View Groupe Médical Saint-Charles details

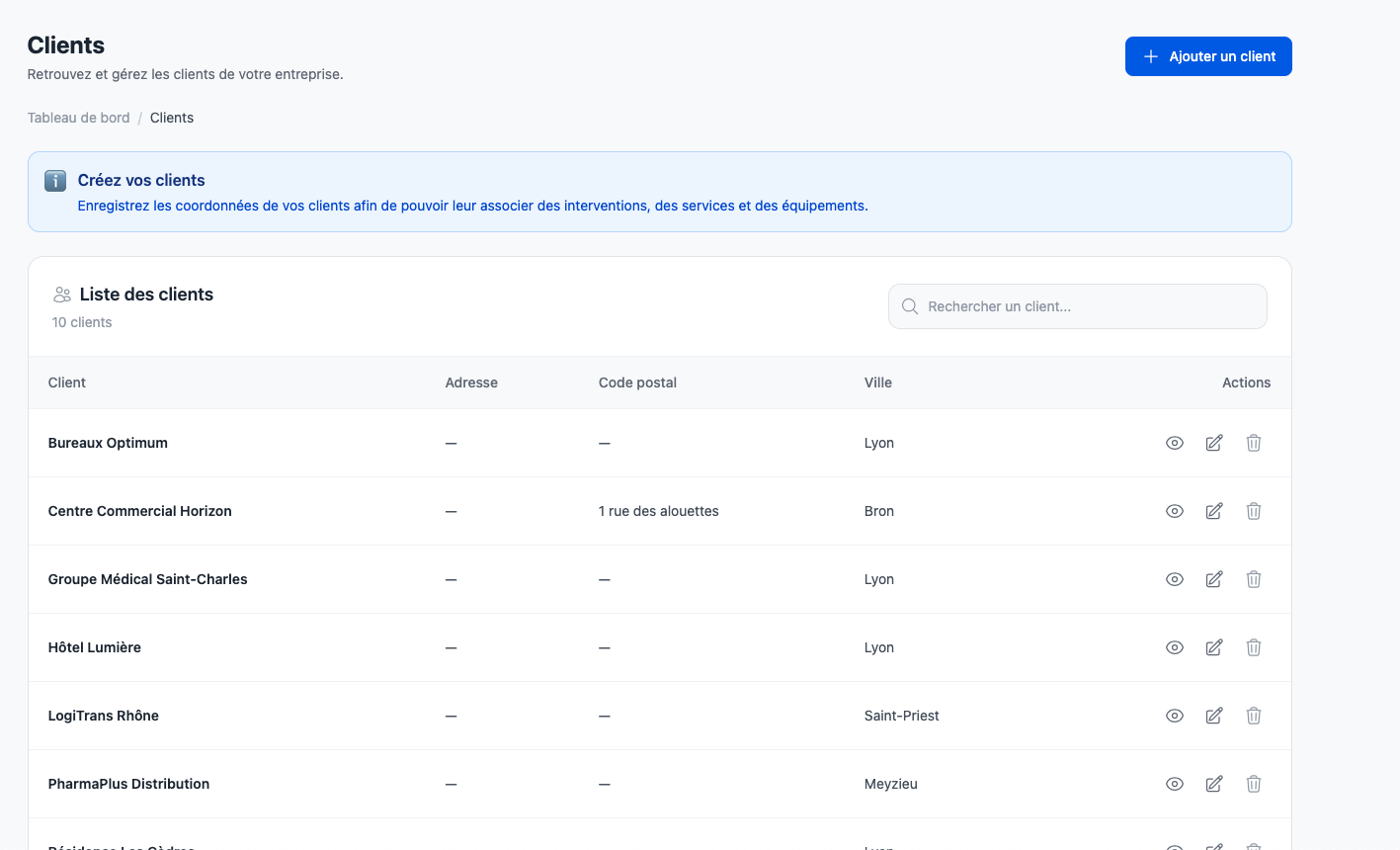coord(1175,579)
